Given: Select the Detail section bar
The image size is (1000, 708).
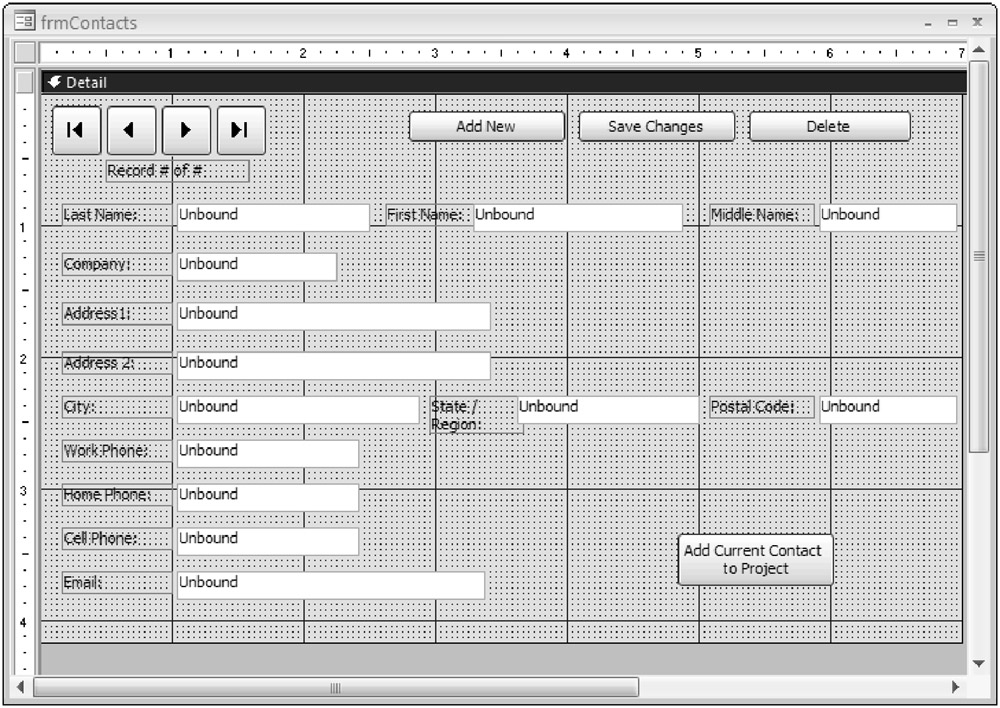Looking at the screenshot, I should pyautogui.click(x=500, y=82).
